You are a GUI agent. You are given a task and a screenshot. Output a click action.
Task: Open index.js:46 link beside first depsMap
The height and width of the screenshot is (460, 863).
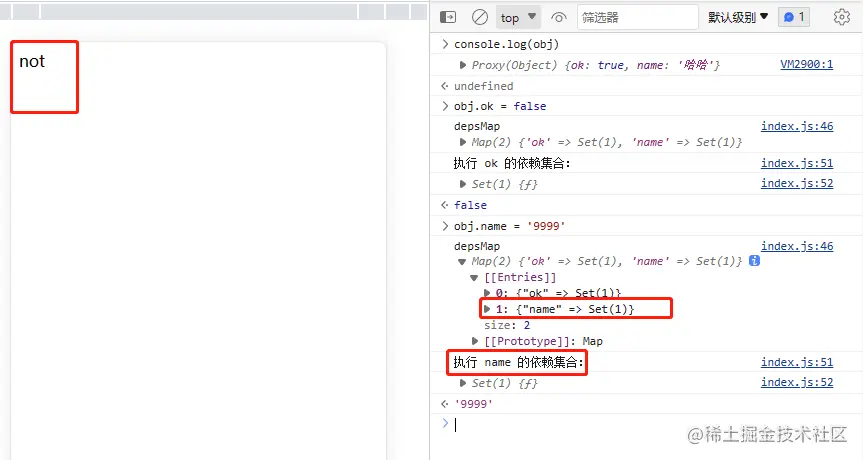tap(797, 126)
